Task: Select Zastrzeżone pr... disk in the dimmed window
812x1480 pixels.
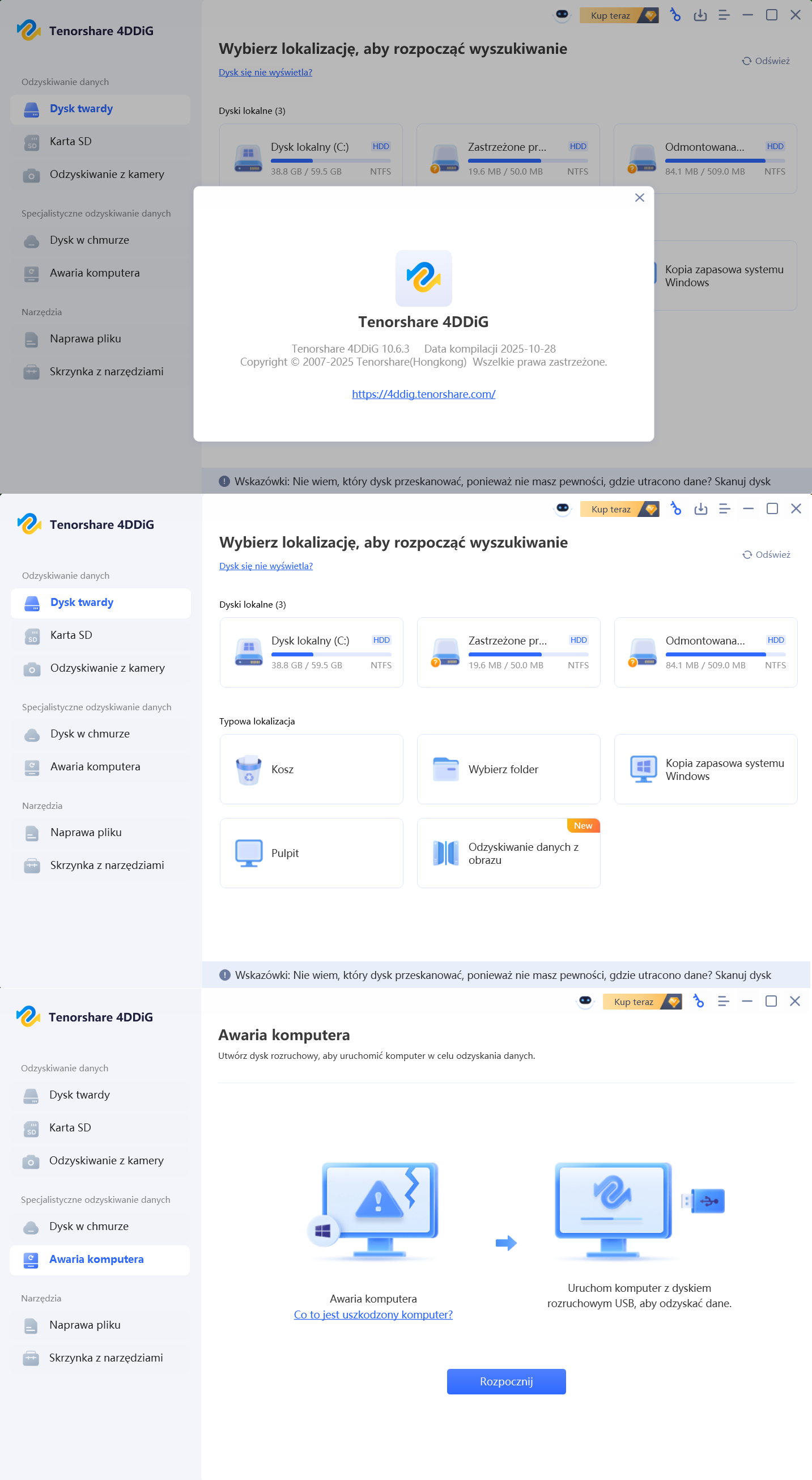Action: pos(508,155)
